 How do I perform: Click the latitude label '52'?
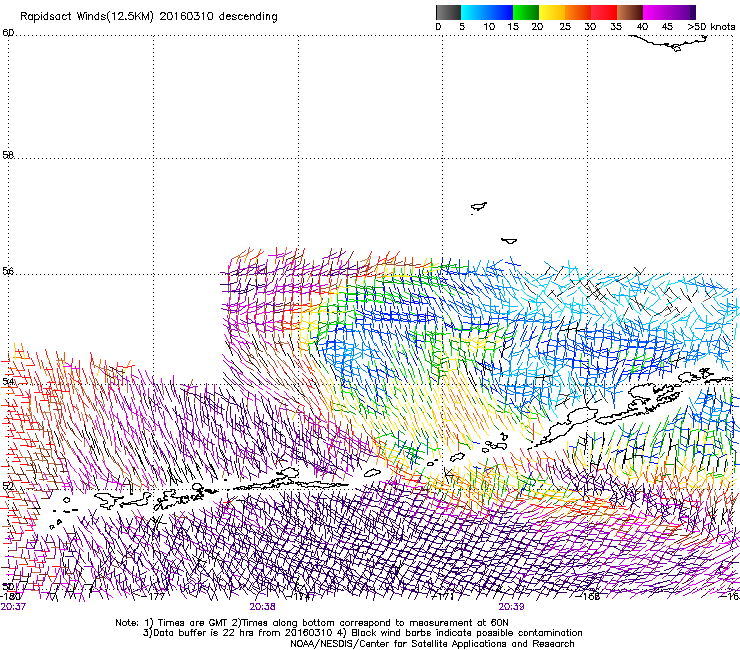8,486
